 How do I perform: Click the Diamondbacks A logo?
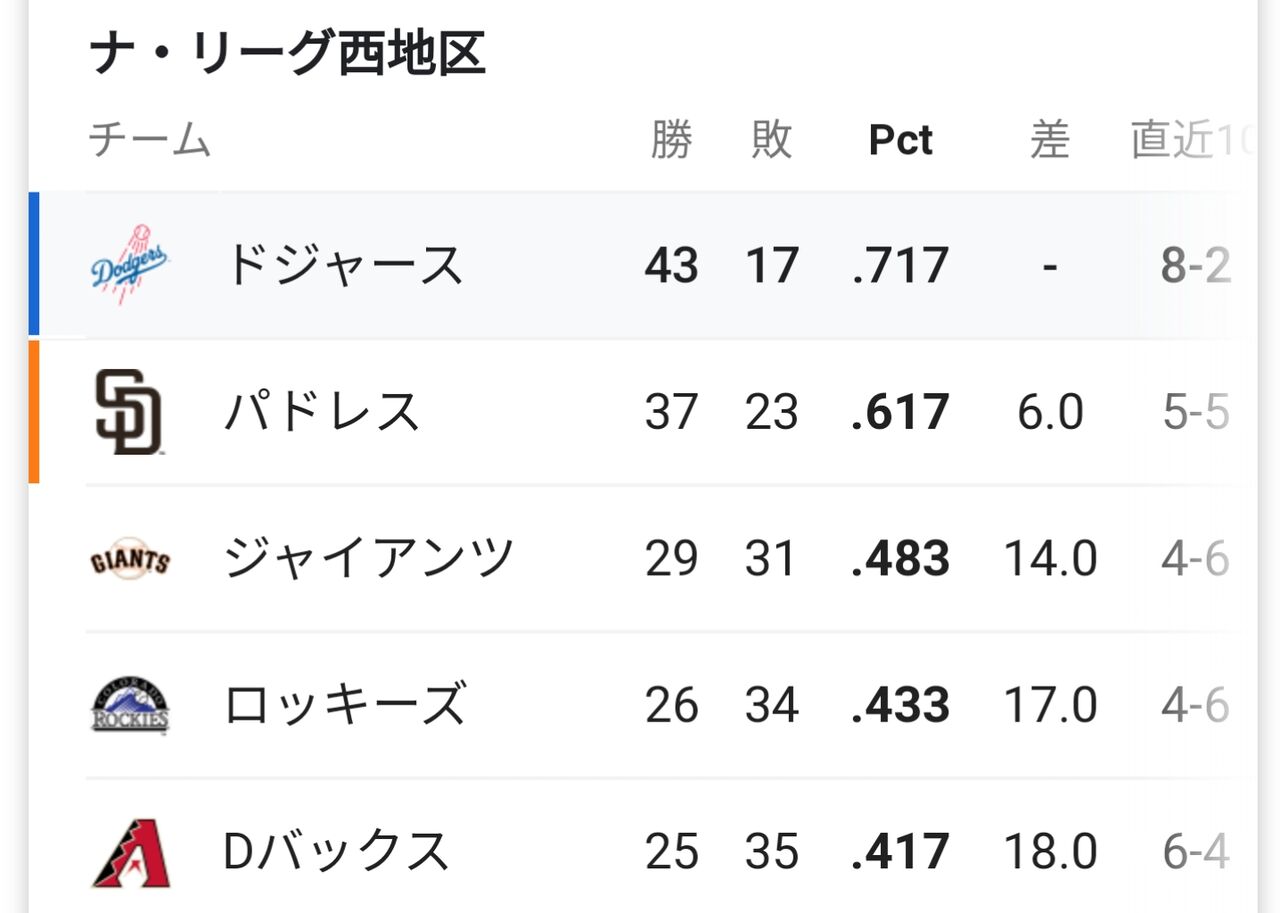click(131, 853)
